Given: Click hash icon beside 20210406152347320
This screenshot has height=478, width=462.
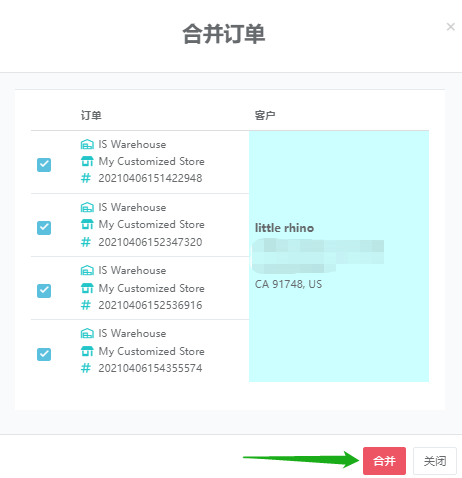Looking at the screenshot, I should tap(86, 242).
